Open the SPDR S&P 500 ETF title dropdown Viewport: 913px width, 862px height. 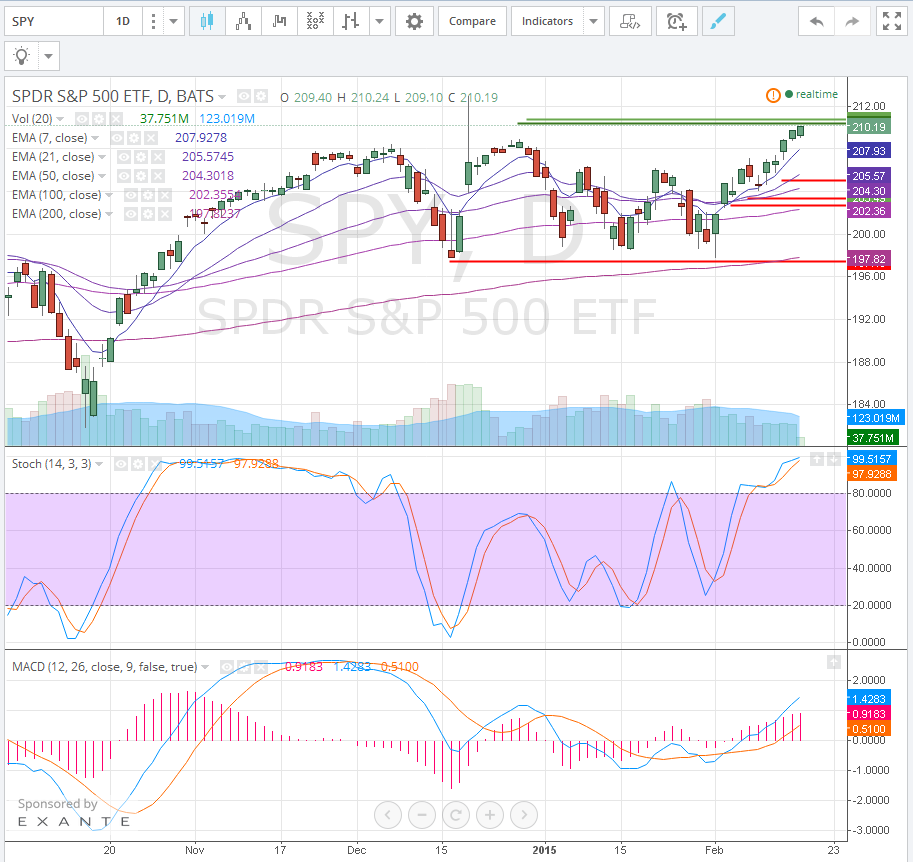[x=222, y=97]
